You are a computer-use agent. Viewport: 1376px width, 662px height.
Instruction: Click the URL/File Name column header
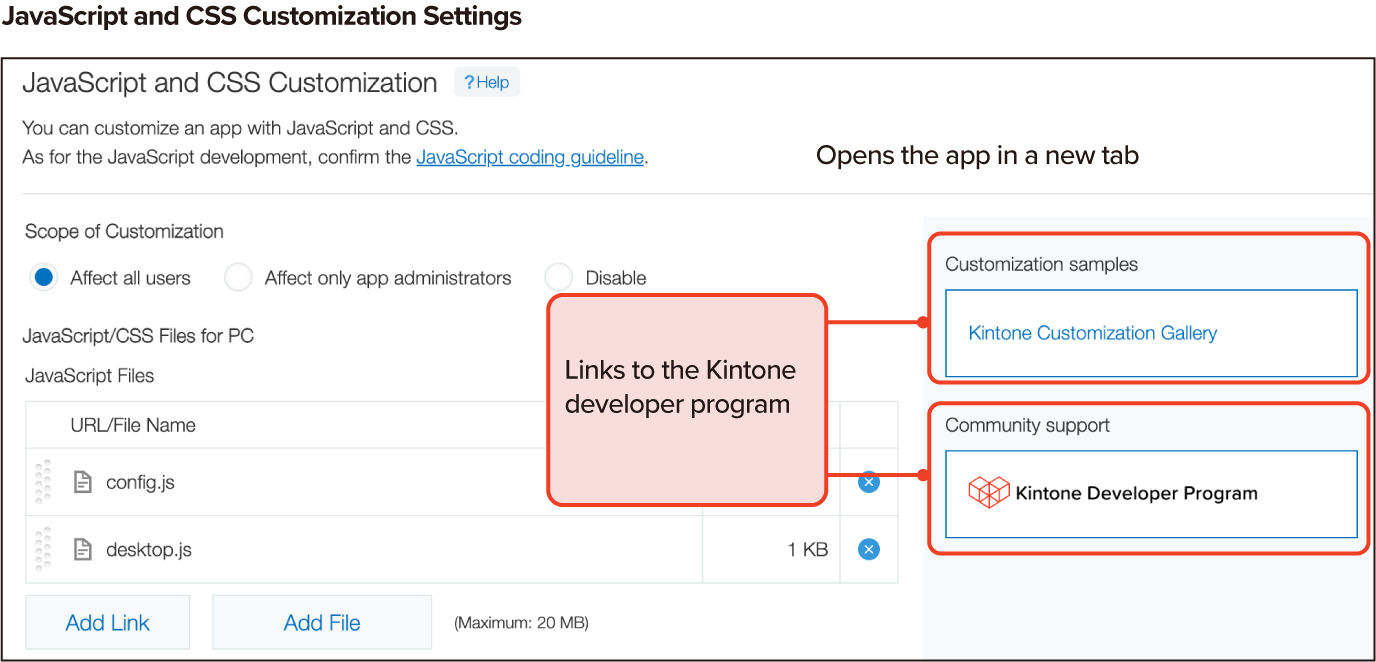point(133,425)
